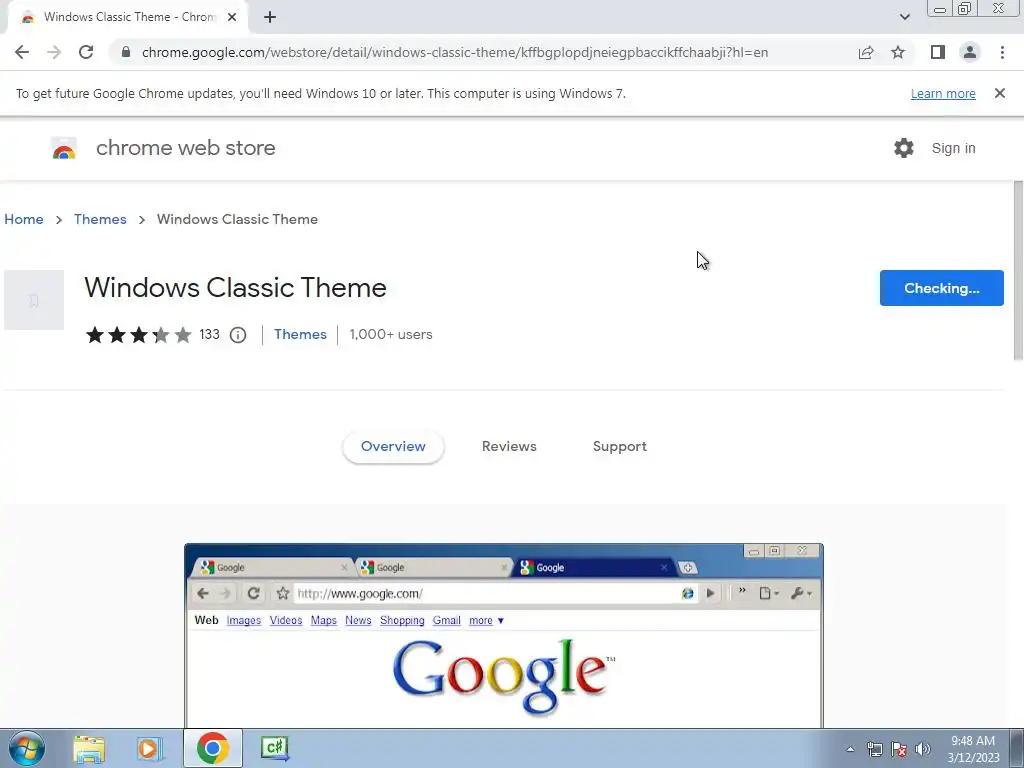Click the 1,000+ users text
The width and height of the screenshot is (1024, 768).
tap(391, 334)
